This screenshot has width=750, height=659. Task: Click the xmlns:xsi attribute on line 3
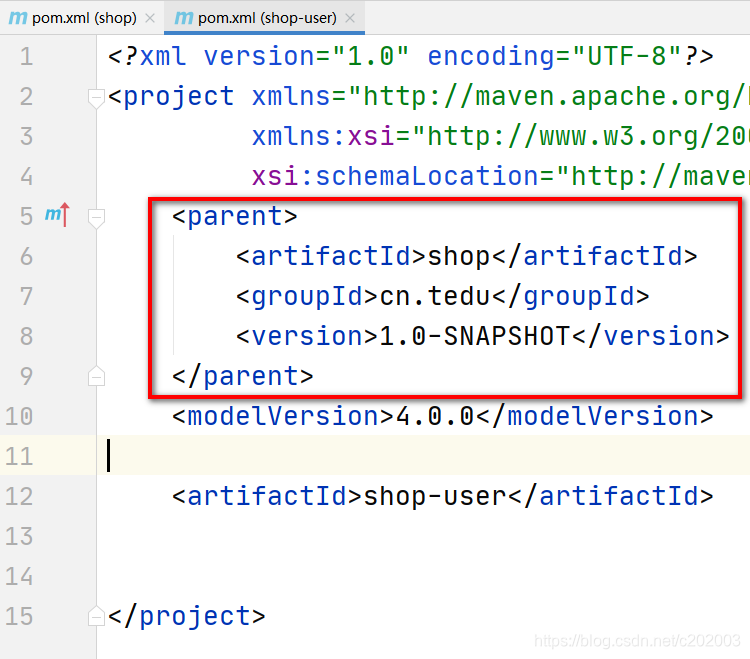point(500,136)
